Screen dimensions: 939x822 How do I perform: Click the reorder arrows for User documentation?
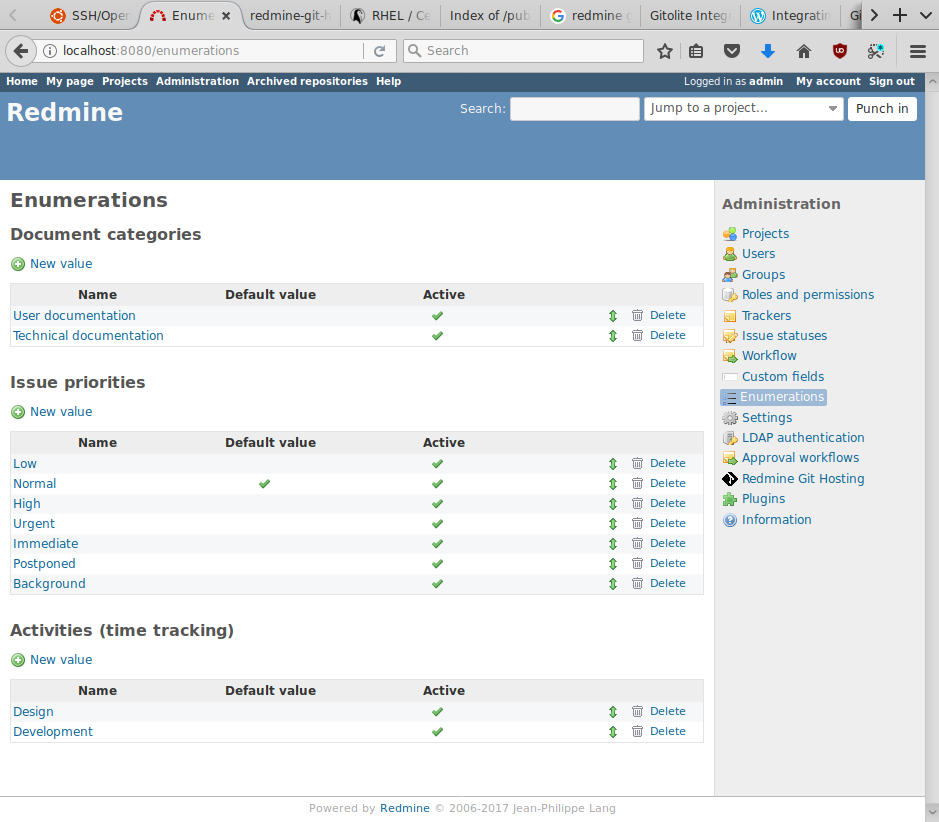click(613, 316)
